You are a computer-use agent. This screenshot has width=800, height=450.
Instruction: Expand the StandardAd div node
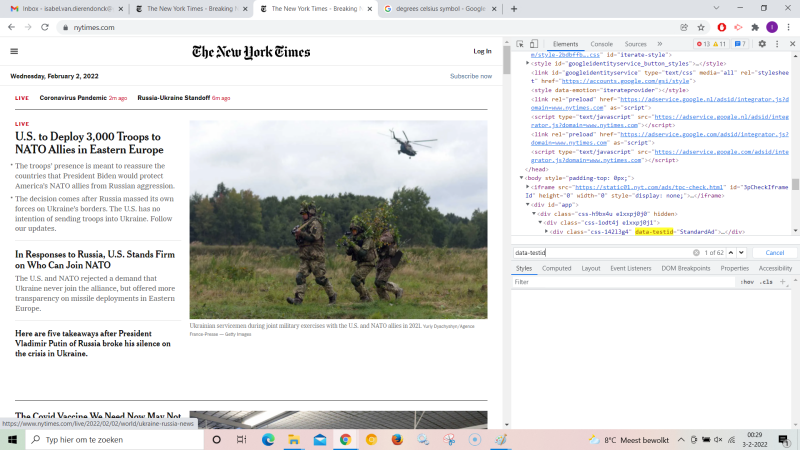pyautogui.click(x=546, y=232)
